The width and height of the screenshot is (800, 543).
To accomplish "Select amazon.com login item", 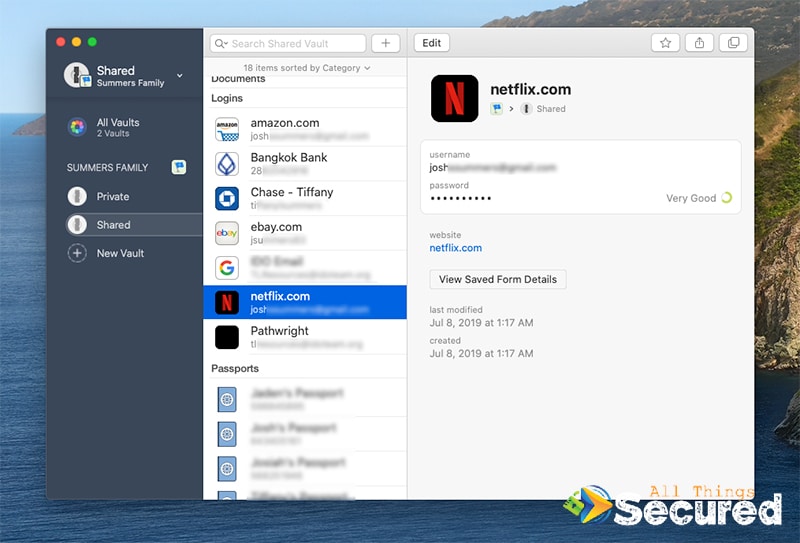I will 305,129.
